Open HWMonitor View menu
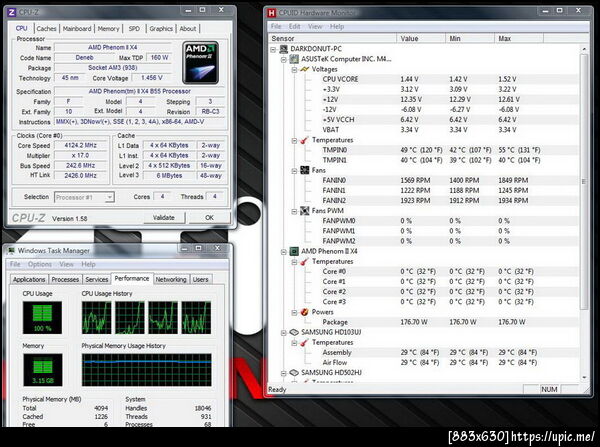The height and width of the screenshot is (447, 600). coord(315,26)
